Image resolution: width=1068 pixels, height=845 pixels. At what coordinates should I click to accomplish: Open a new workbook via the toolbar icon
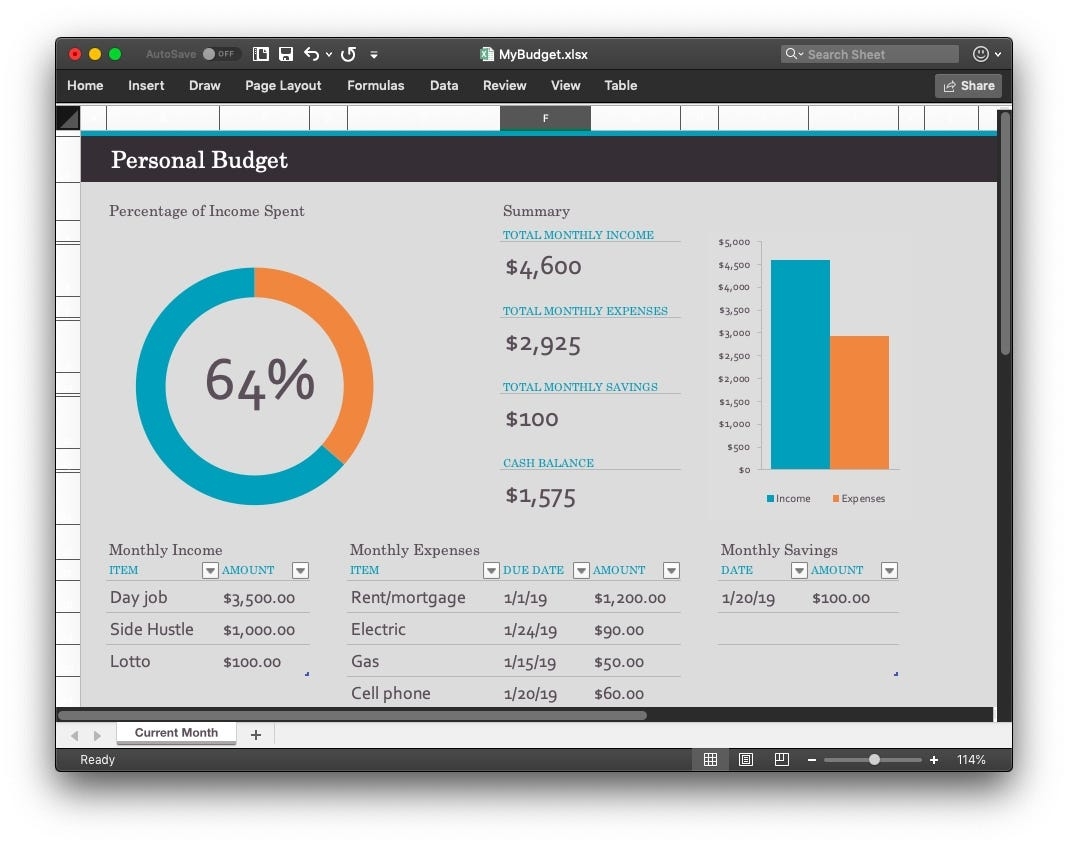260,54
